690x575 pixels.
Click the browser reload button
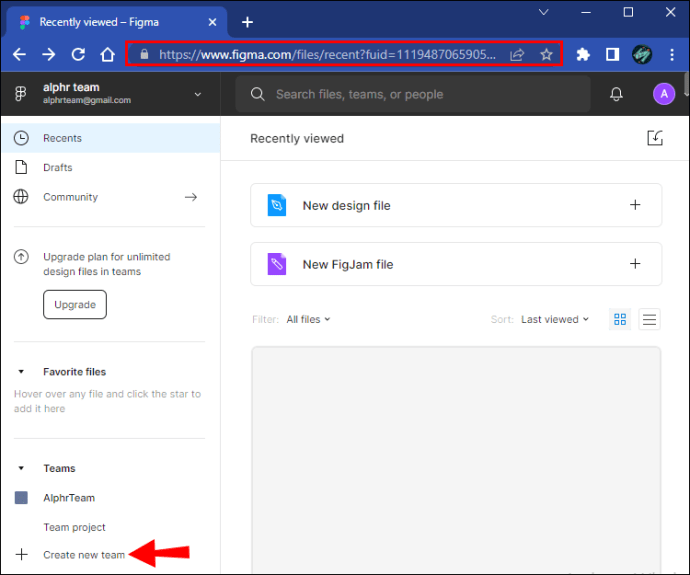point(78,55)
